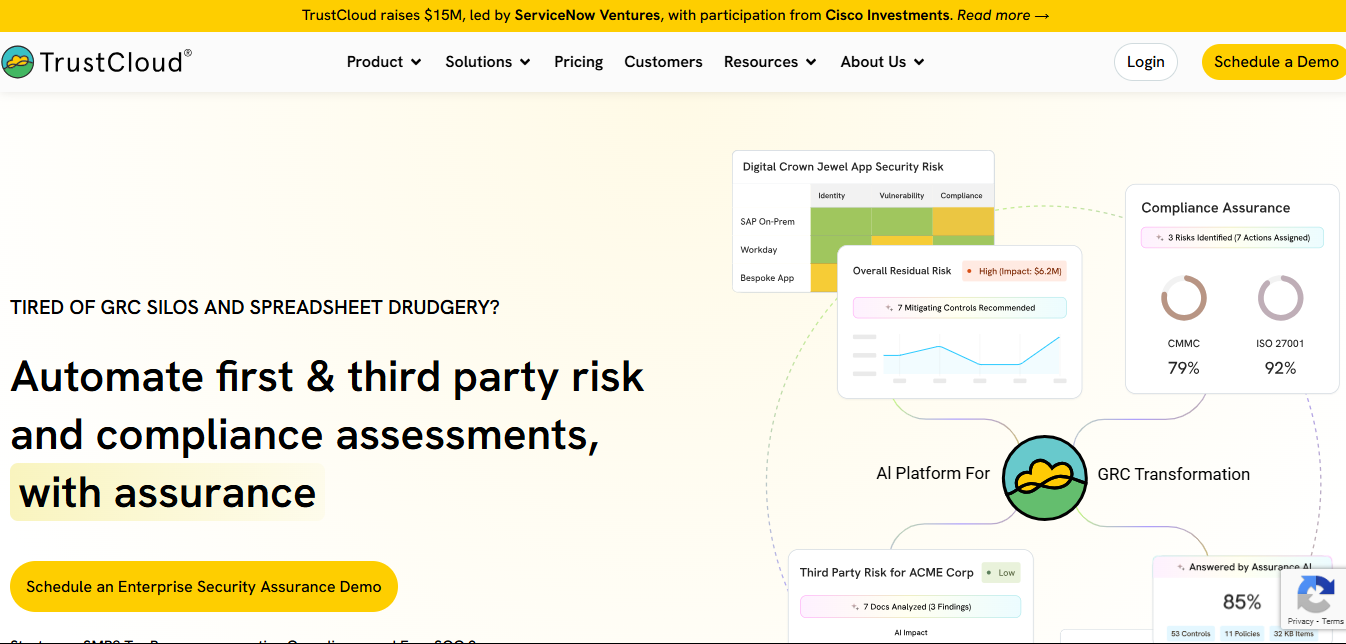
Task: Click '3 Risks Identified (7 Actions Assigned)' pill
Action: point(1232,238)
